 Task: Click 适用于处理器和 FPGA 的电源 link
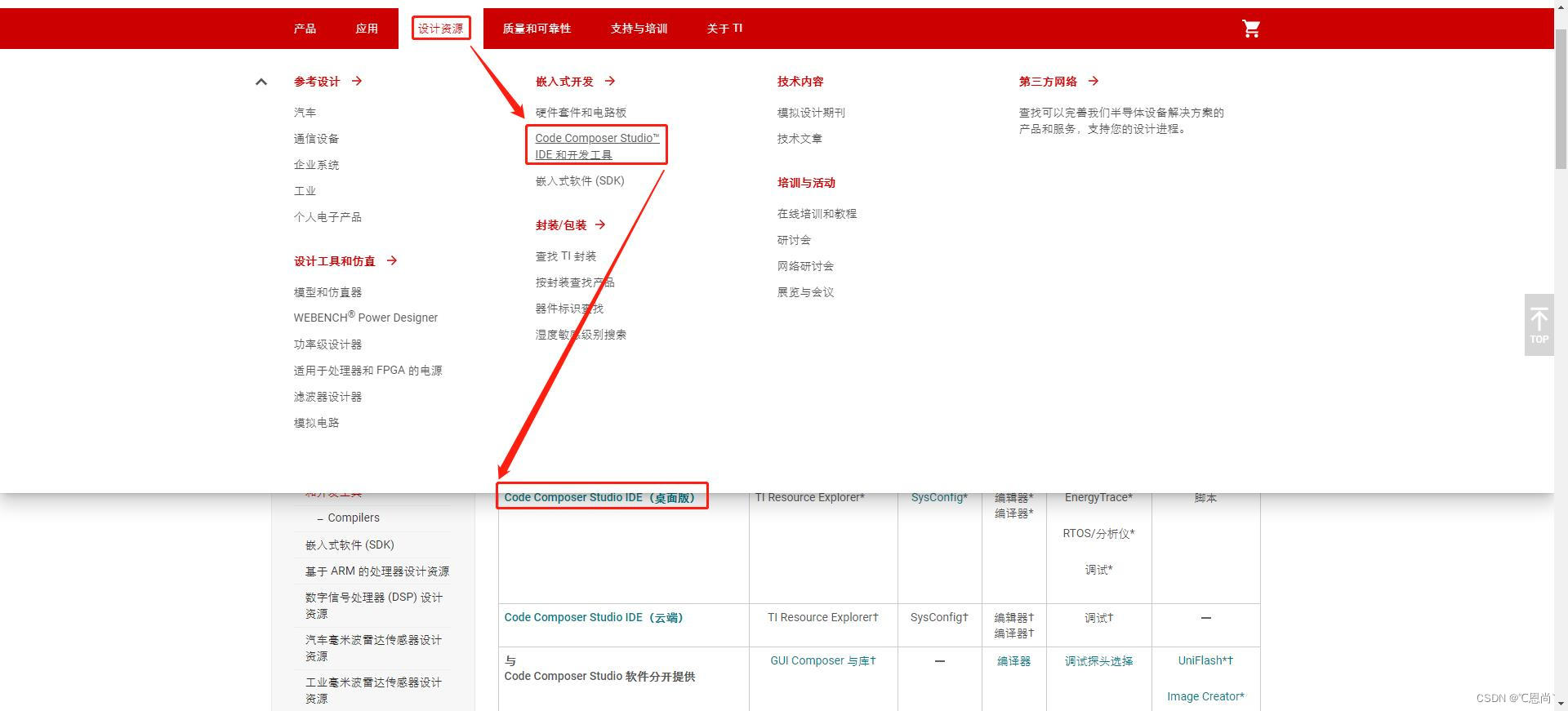[x=367, y=371]
